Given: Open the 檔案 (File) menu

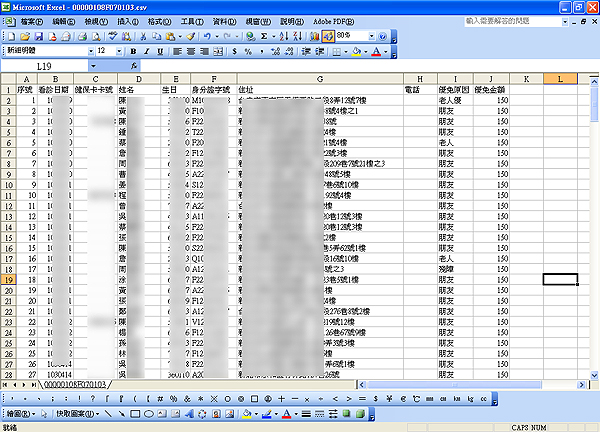Looking at the screenshot, I should click(x=32, y=20).
